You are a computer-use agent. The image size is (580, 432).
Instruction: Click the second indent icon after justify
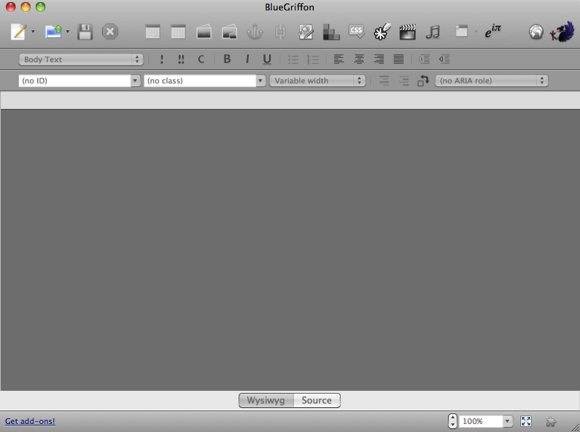coord(444,59)
